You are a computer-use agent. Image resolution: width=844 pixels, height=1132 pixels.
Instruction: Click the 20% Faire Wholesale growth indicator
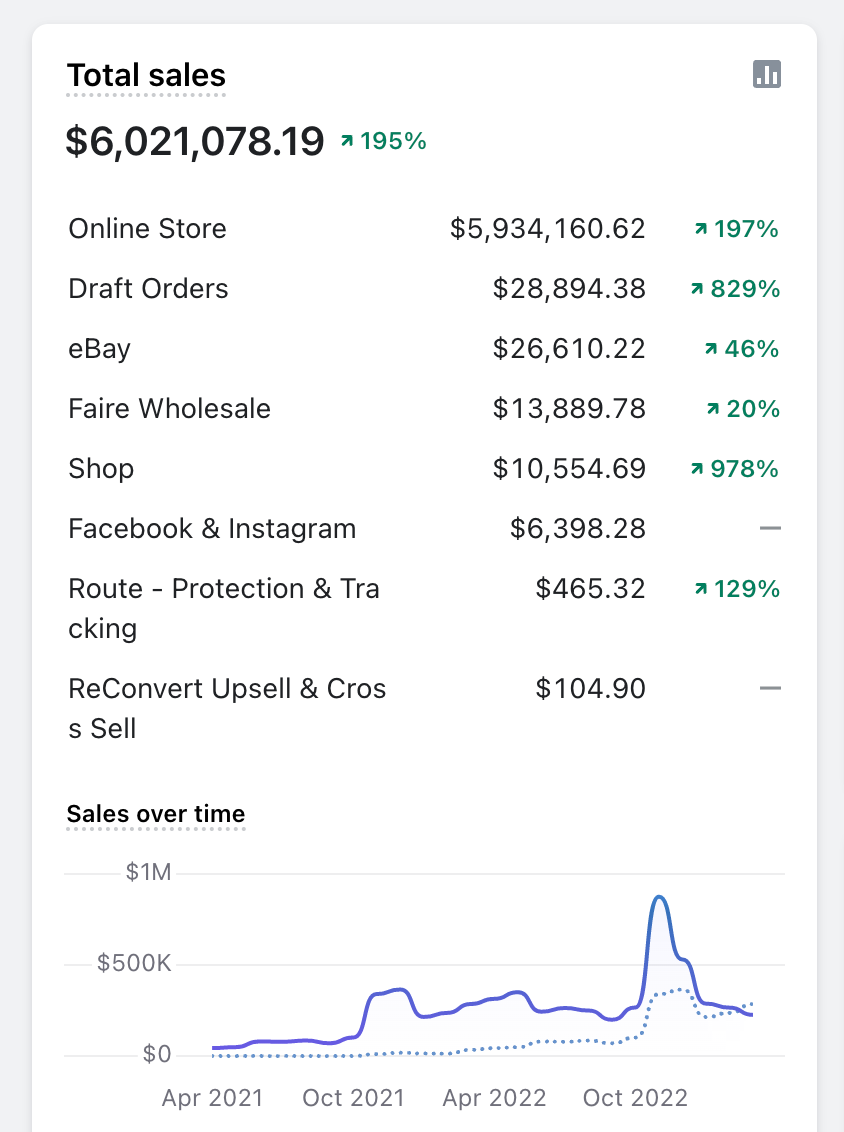pyautogui.click(x=743, y=409)
